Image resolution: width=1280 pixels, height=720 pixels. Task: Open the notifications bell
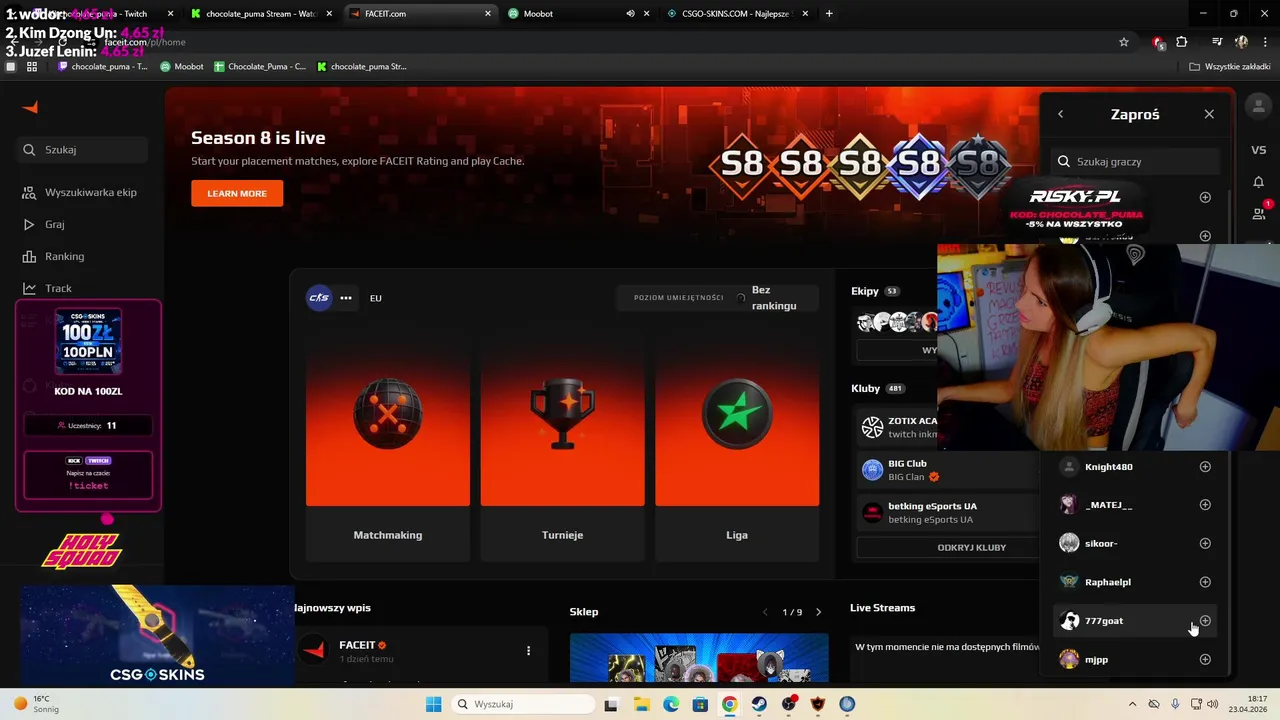point(1259,182)
